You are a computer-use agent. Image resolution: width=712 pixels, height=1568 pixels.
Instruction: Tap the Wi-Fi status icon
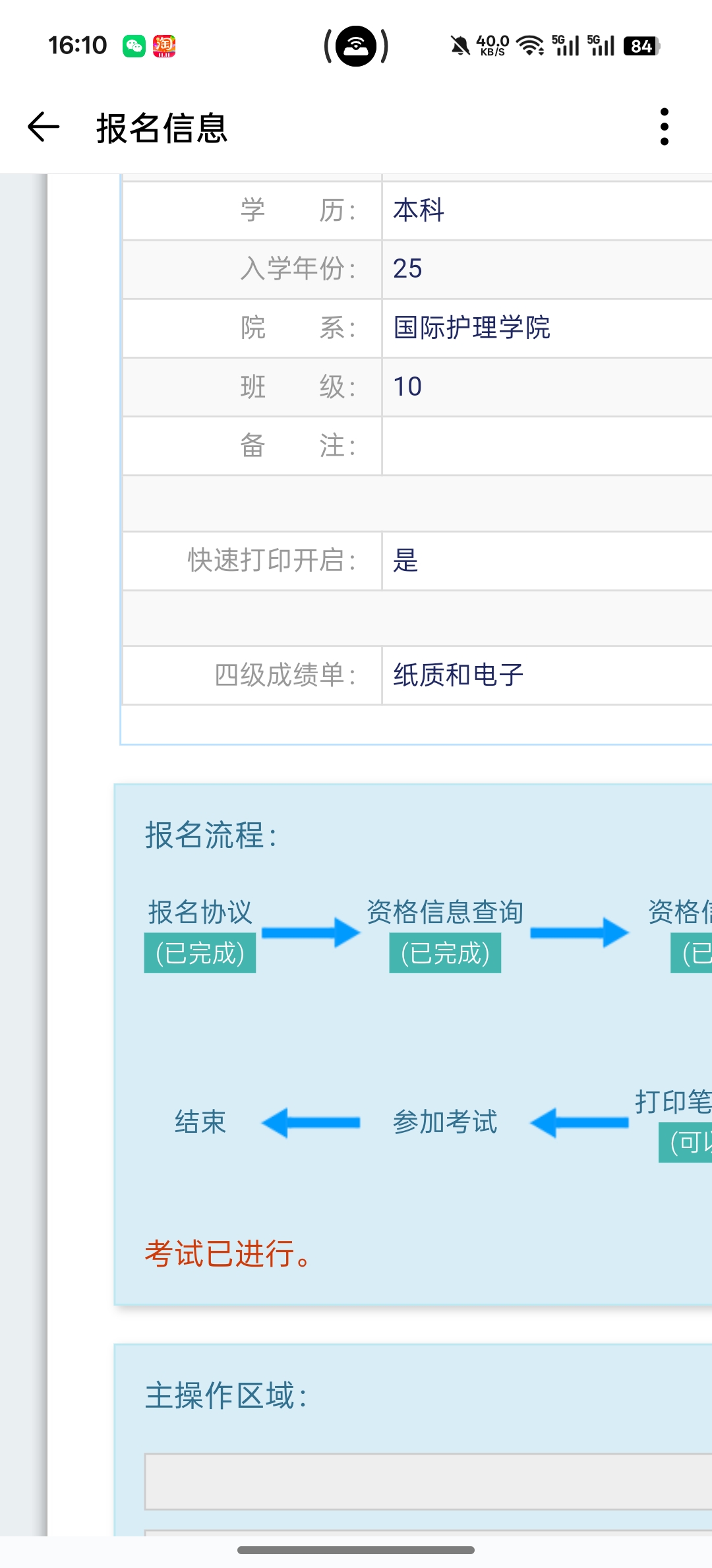(x=529, y=46)
